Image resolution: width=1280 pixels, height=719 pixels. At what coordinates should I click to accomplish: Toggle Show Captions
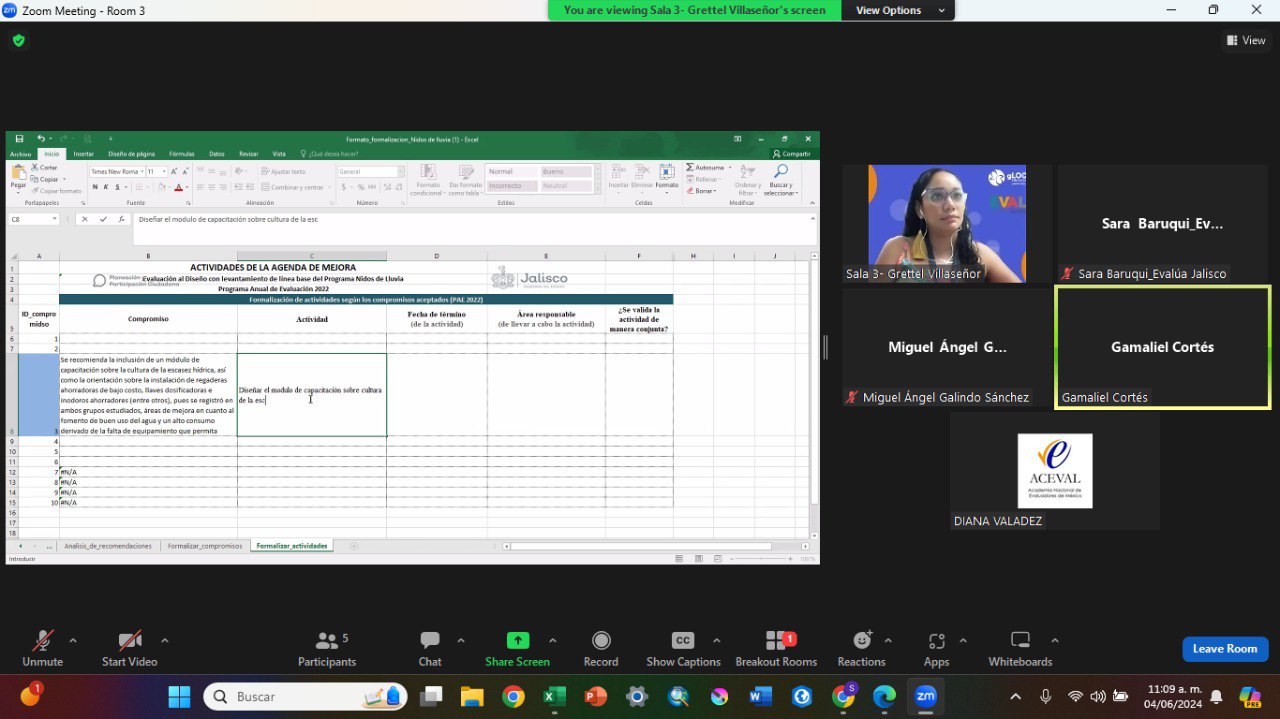tap(683, 648)
